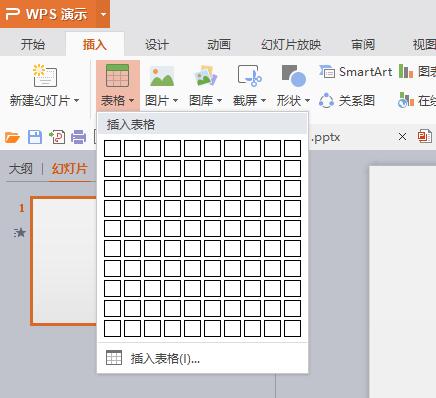Collapse the 表格 dropdown arrow
The height and width of the screenshot is (398, 436).
pos(131,100)
